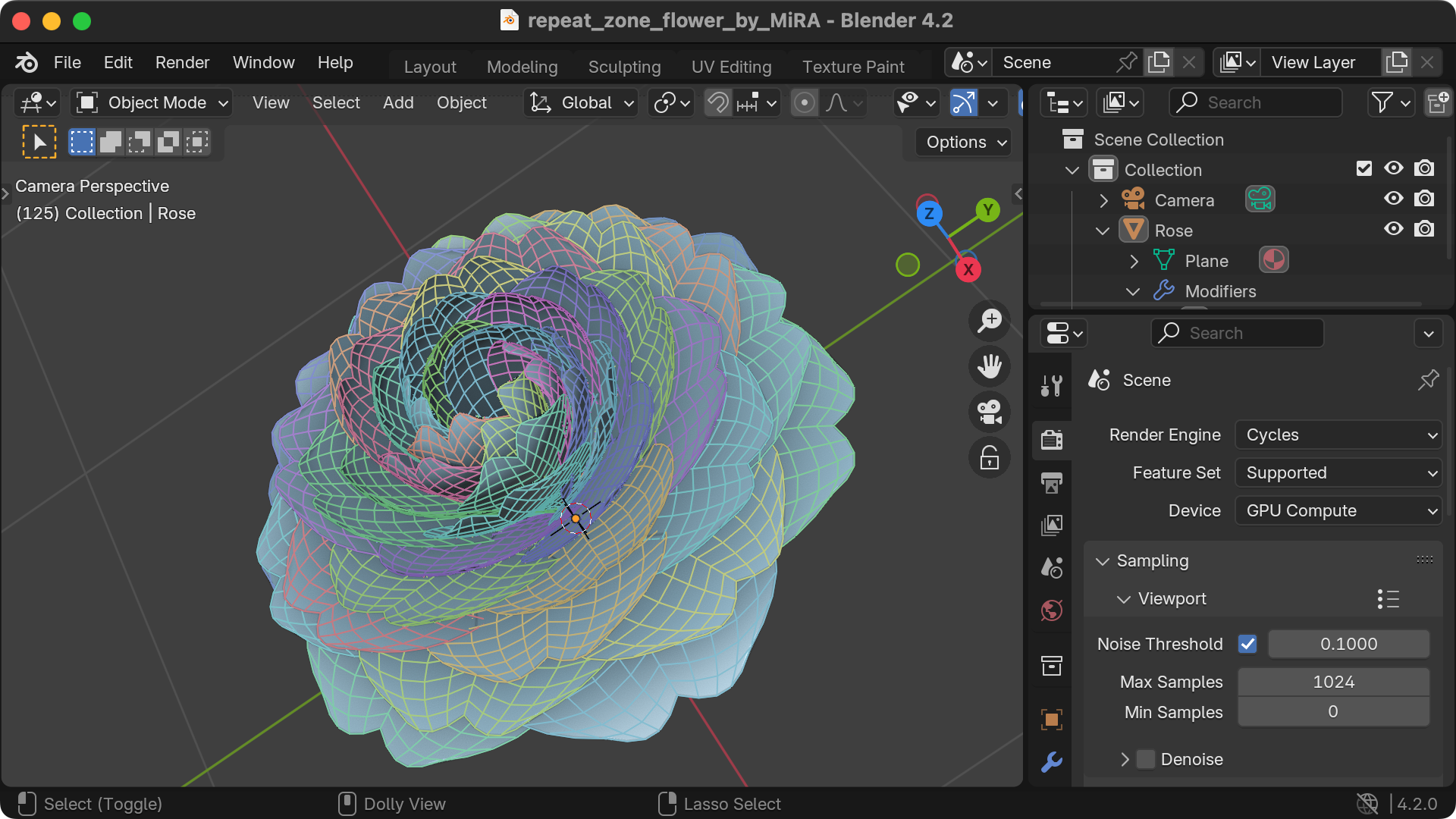Image resolution: width=1456 pixels, height=819 pixels.
Task: Open the Modifier Properties wrench tab
Action: pos(1051,762)
